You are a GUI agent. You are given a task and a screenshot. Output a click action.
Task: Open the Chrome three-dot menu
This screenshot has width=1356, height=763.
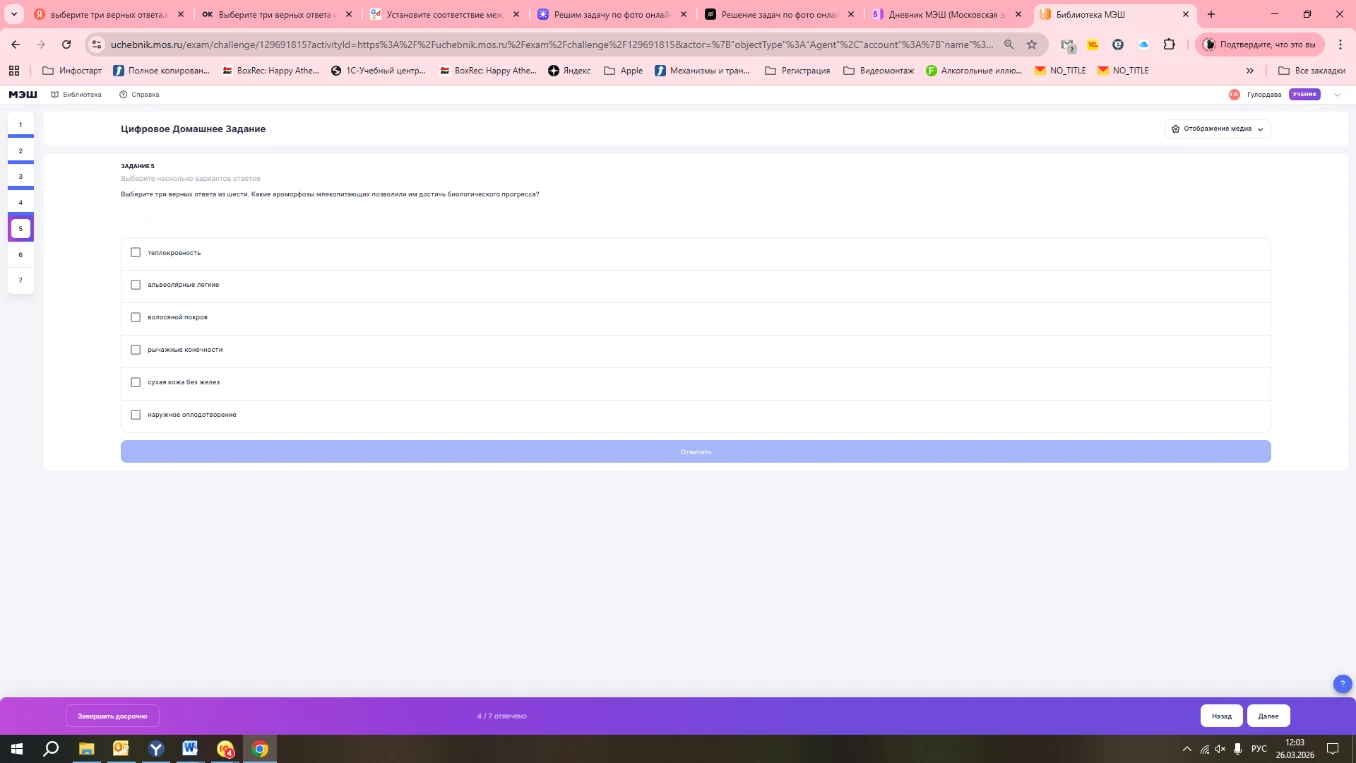1340,45
